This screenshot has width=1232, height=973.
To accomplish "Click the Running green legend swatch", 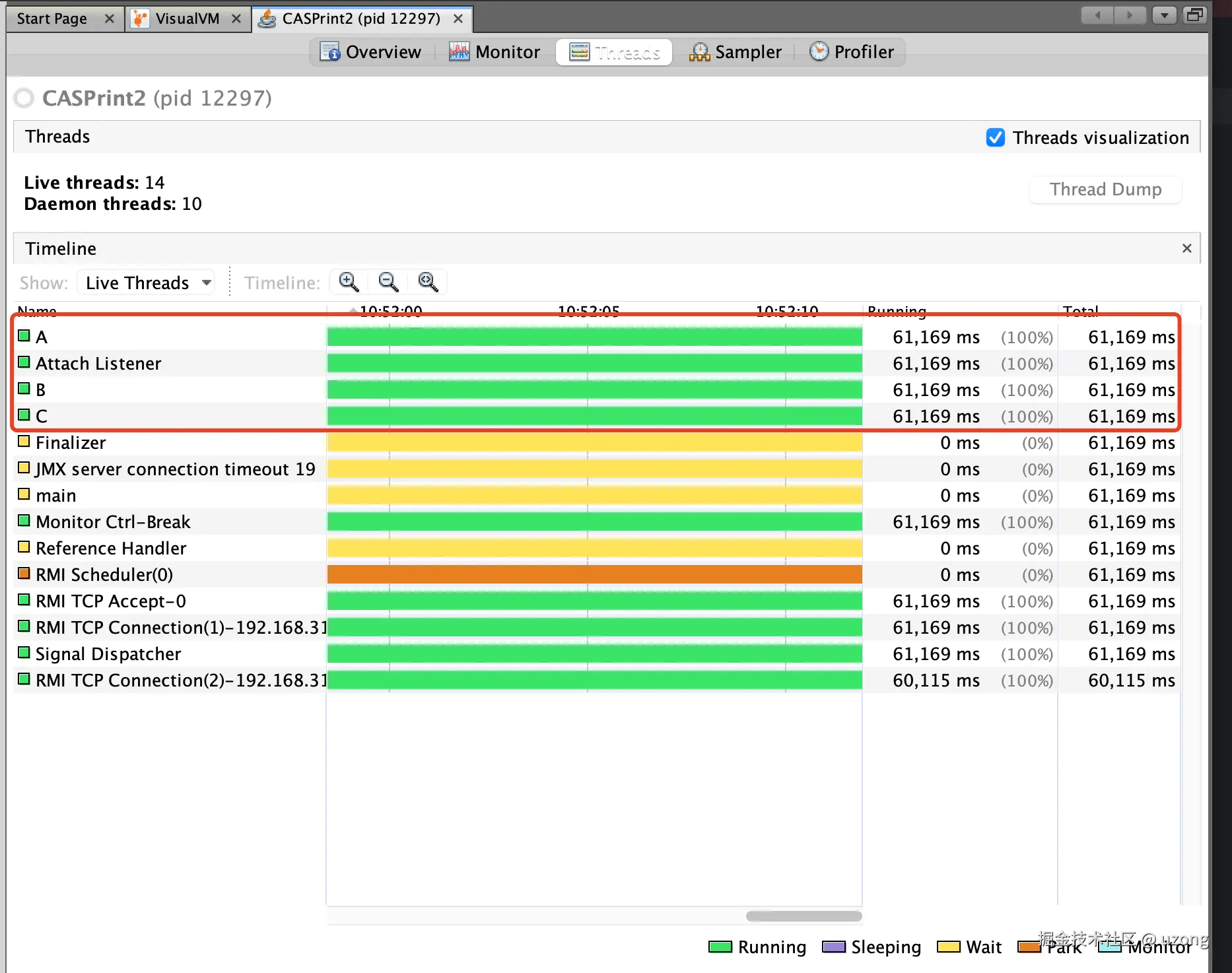I will (720, 947).
